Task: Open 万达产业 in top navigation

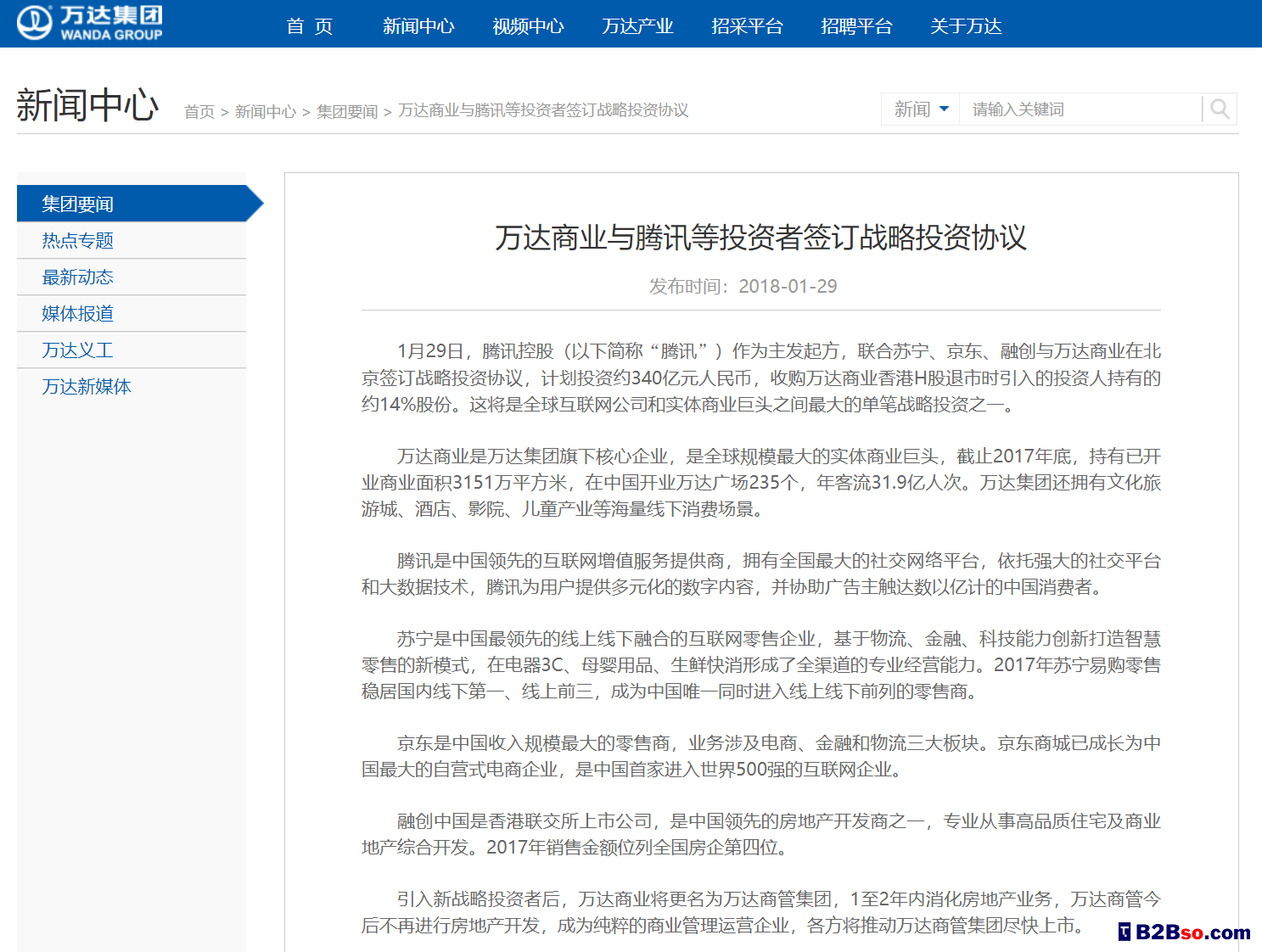Action: point(637,26)
